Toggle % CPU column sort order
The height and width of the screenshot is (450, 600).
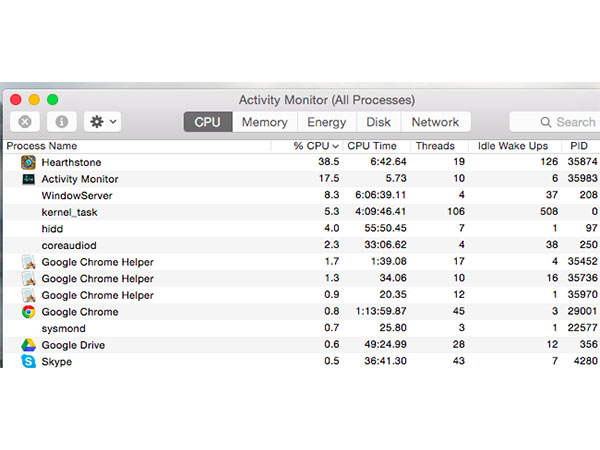coord(307,146)
